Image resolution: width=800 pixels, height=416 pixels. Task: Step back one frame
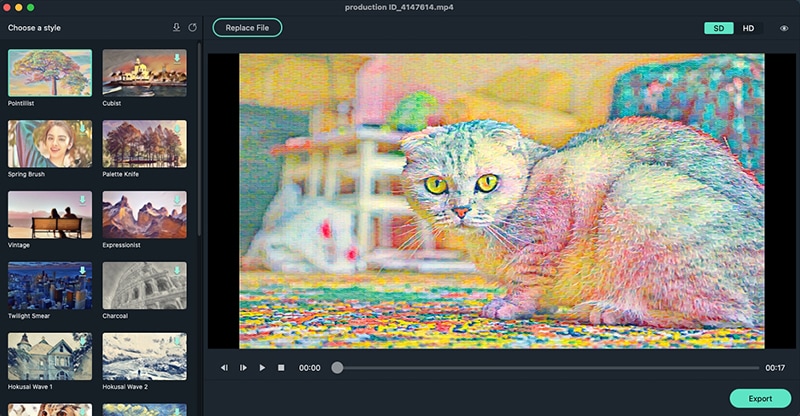pos(224,368)
